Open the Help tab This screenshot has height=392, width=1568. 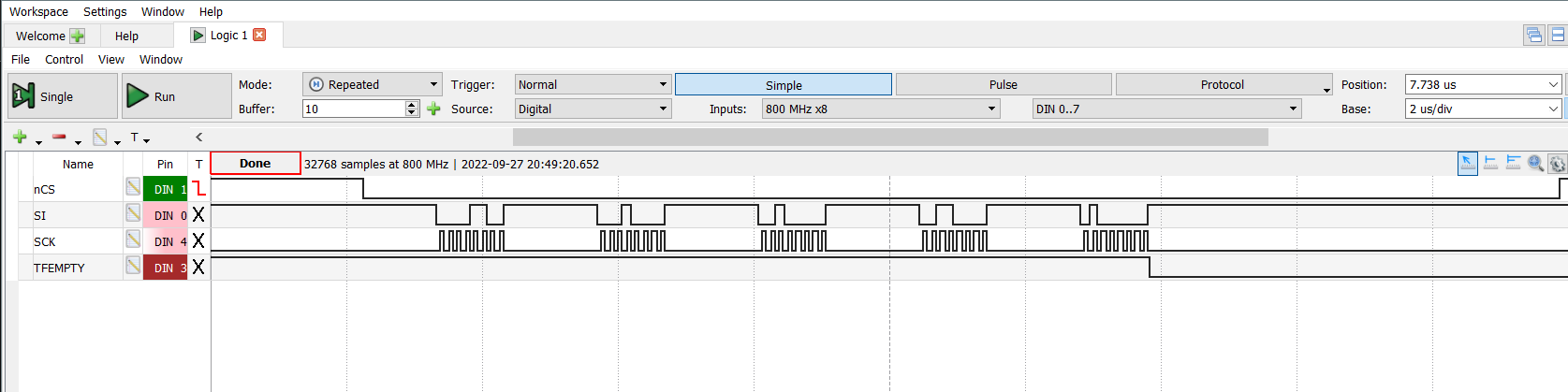(126, 36)
